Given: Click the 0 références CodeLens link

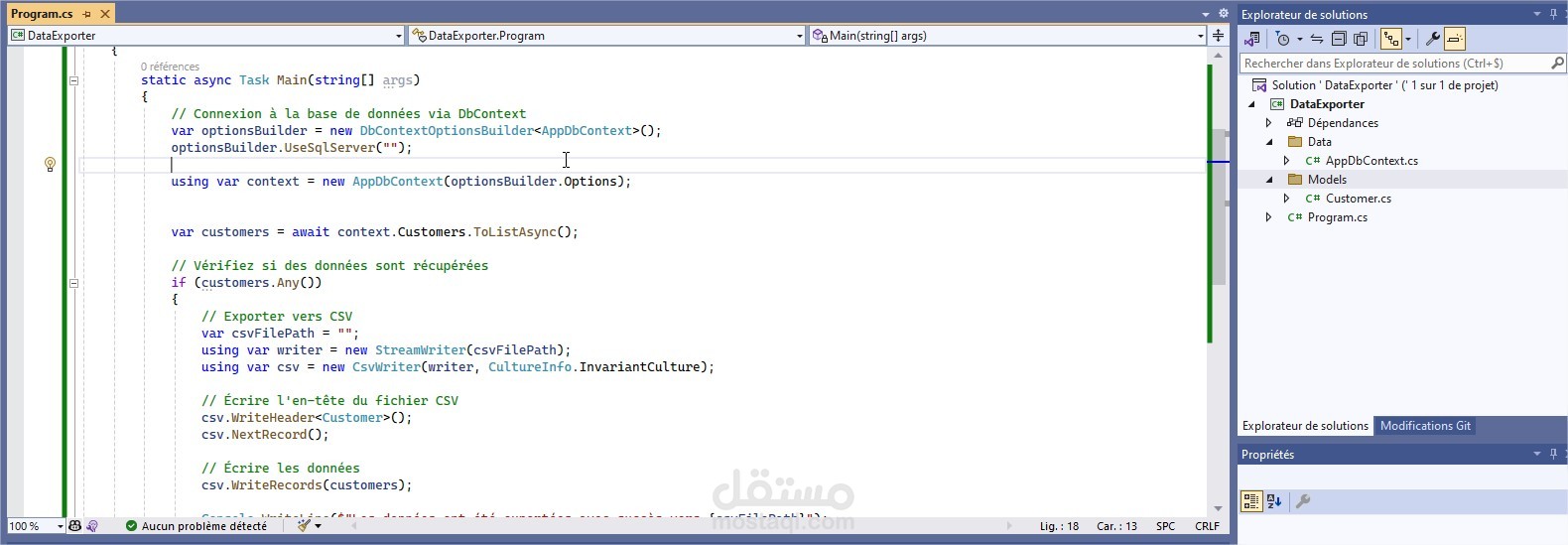Looking at the screenshot, I should point(170,67).
